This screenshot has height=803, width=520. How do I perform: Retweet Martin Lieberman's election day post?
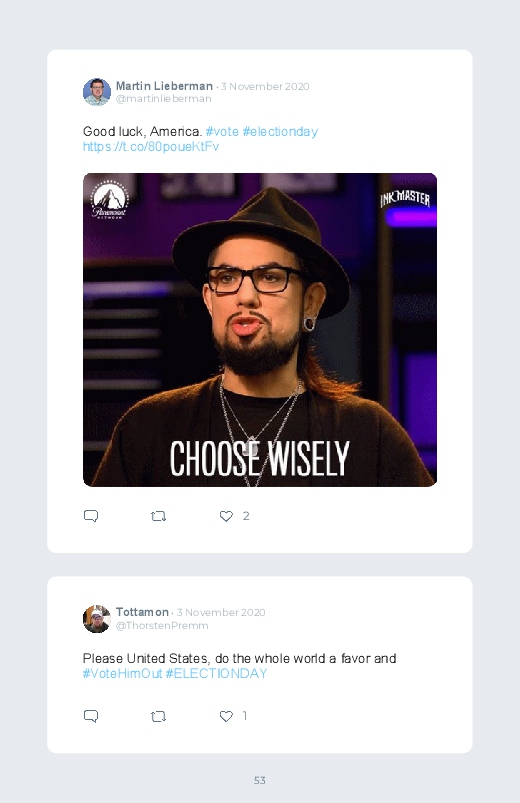(x=158, y=516)
